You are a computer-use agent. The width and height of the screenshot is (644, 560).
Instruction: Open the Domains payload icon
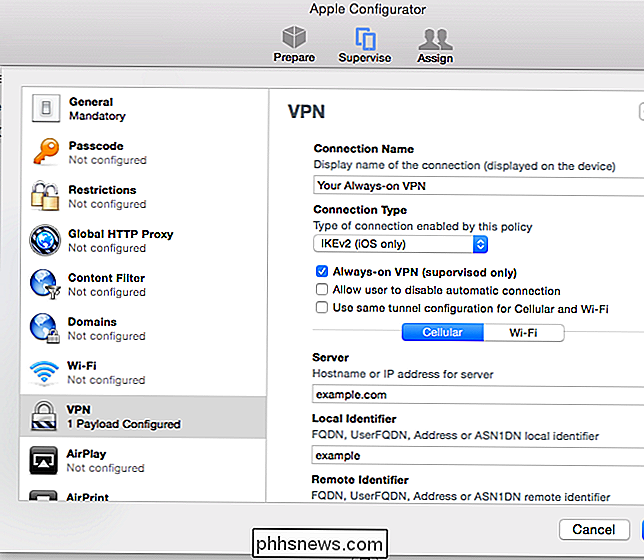[x=45, y=328]
